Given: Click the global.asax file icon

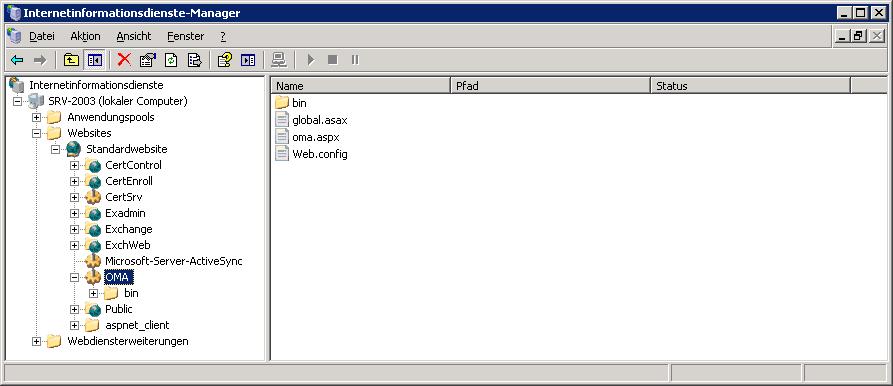Looking at the screenshot, I should pos(282,120).
